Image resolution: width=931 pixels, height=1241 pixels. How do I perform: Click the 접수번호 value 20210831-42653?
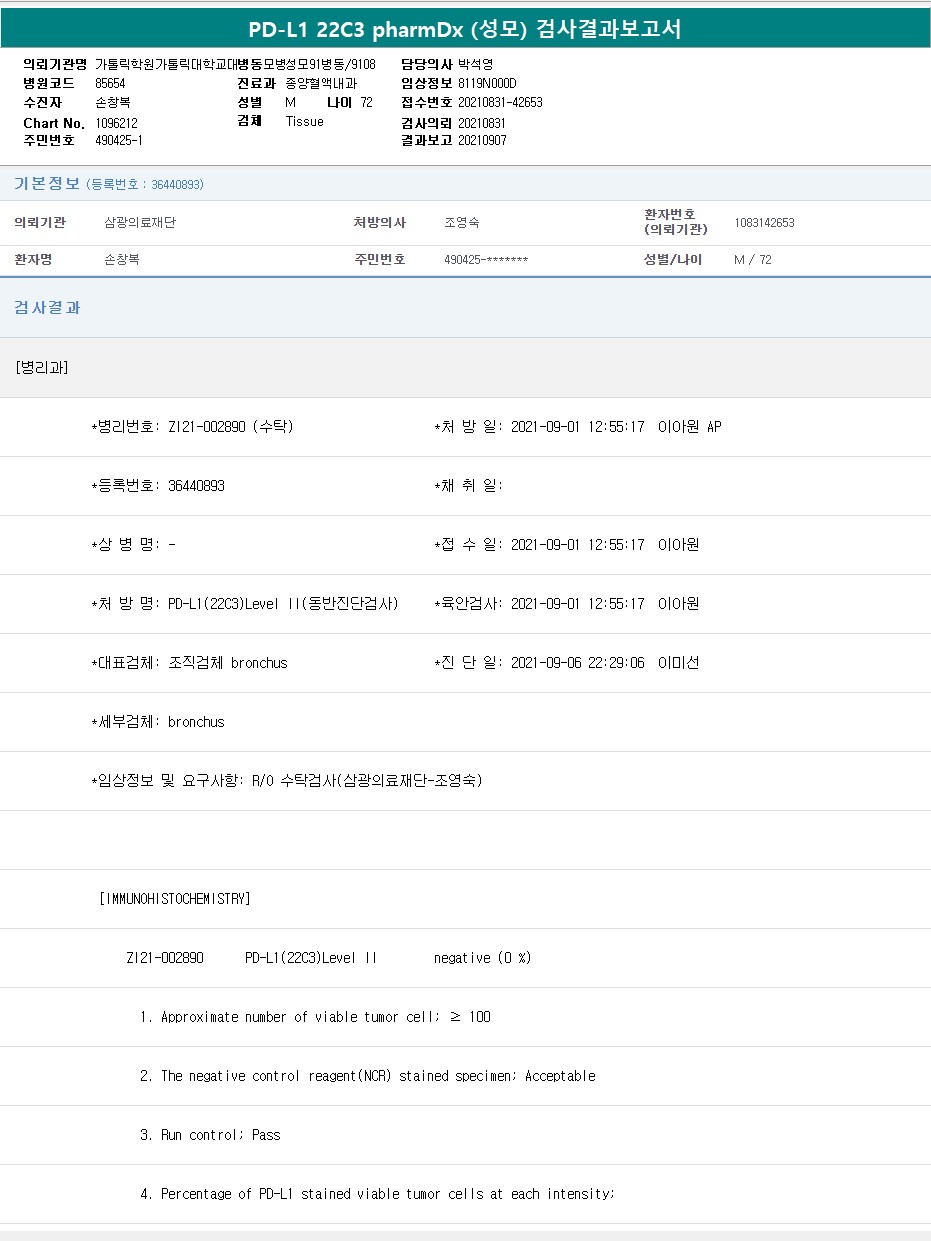pos(500,103)
